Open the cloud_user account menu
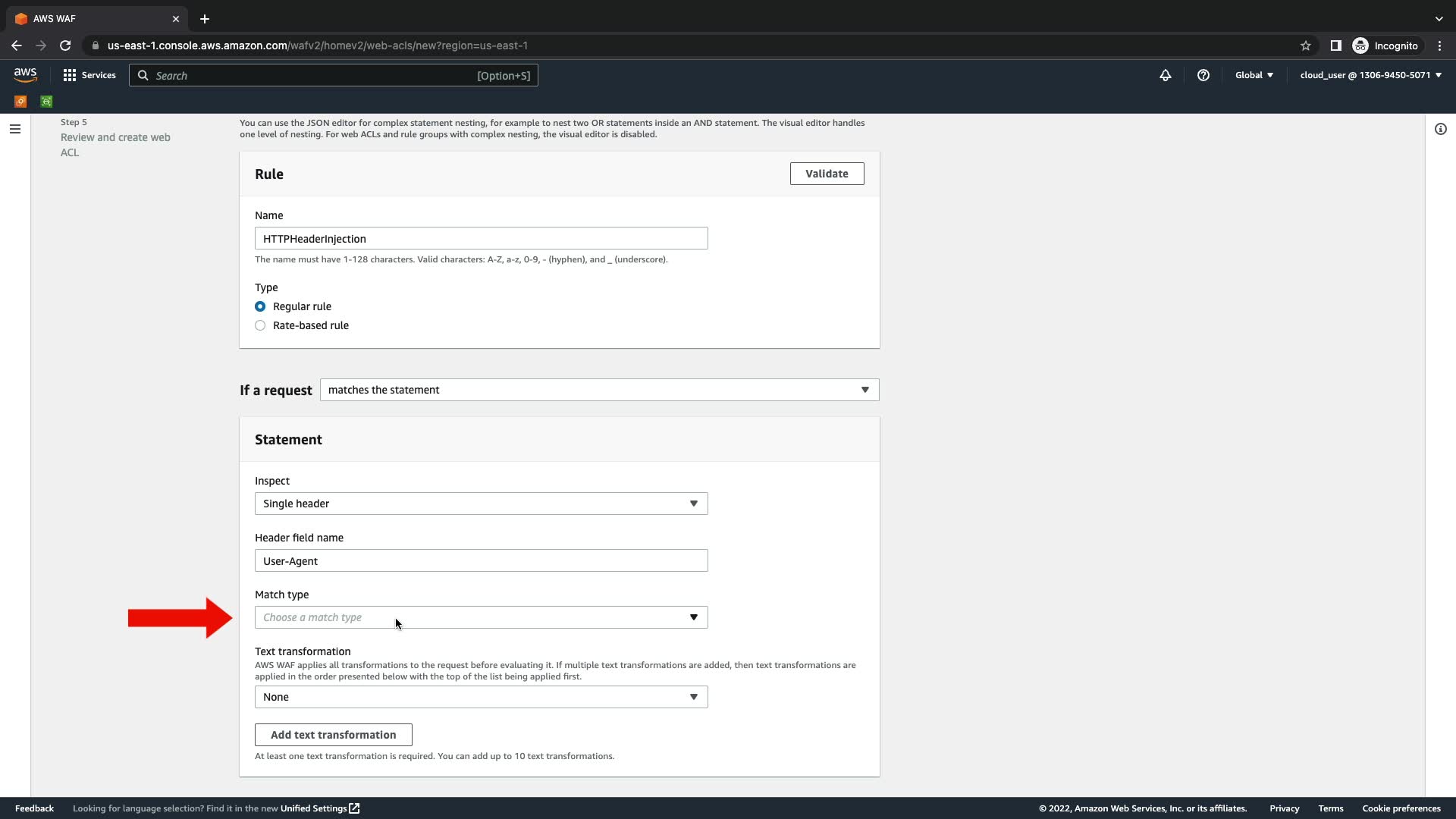 pos(1370,75)
